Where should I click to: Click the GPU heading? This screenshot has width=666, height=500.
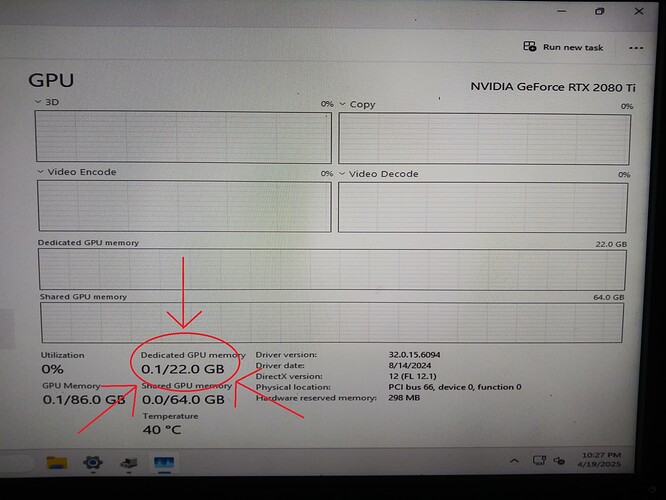tap(51, 80)
